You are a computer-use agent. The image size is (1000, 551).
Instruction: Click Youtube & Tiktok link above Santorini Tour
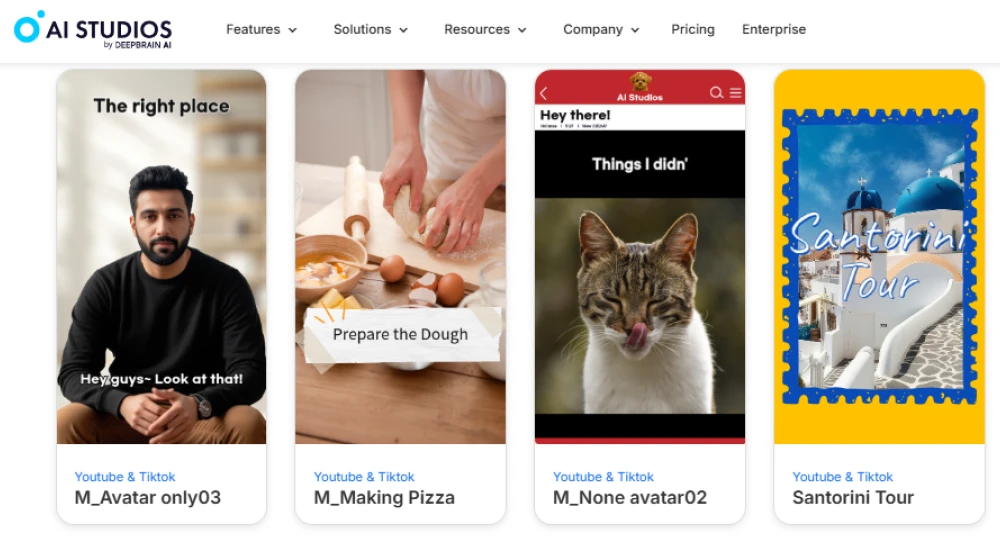tap(842, 477)
